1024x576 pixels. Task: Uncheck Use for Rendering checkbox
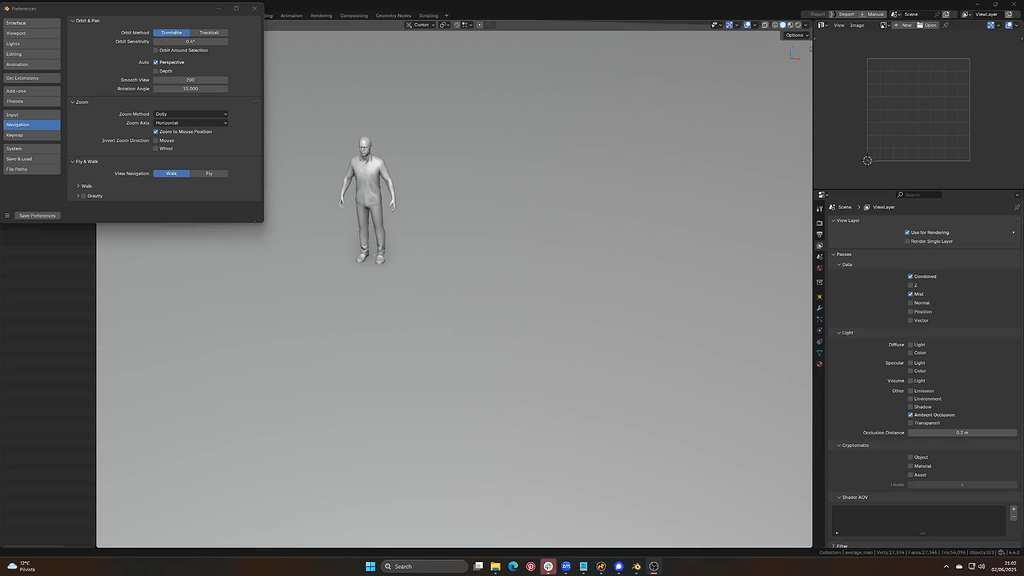click(x=907, y=232)
